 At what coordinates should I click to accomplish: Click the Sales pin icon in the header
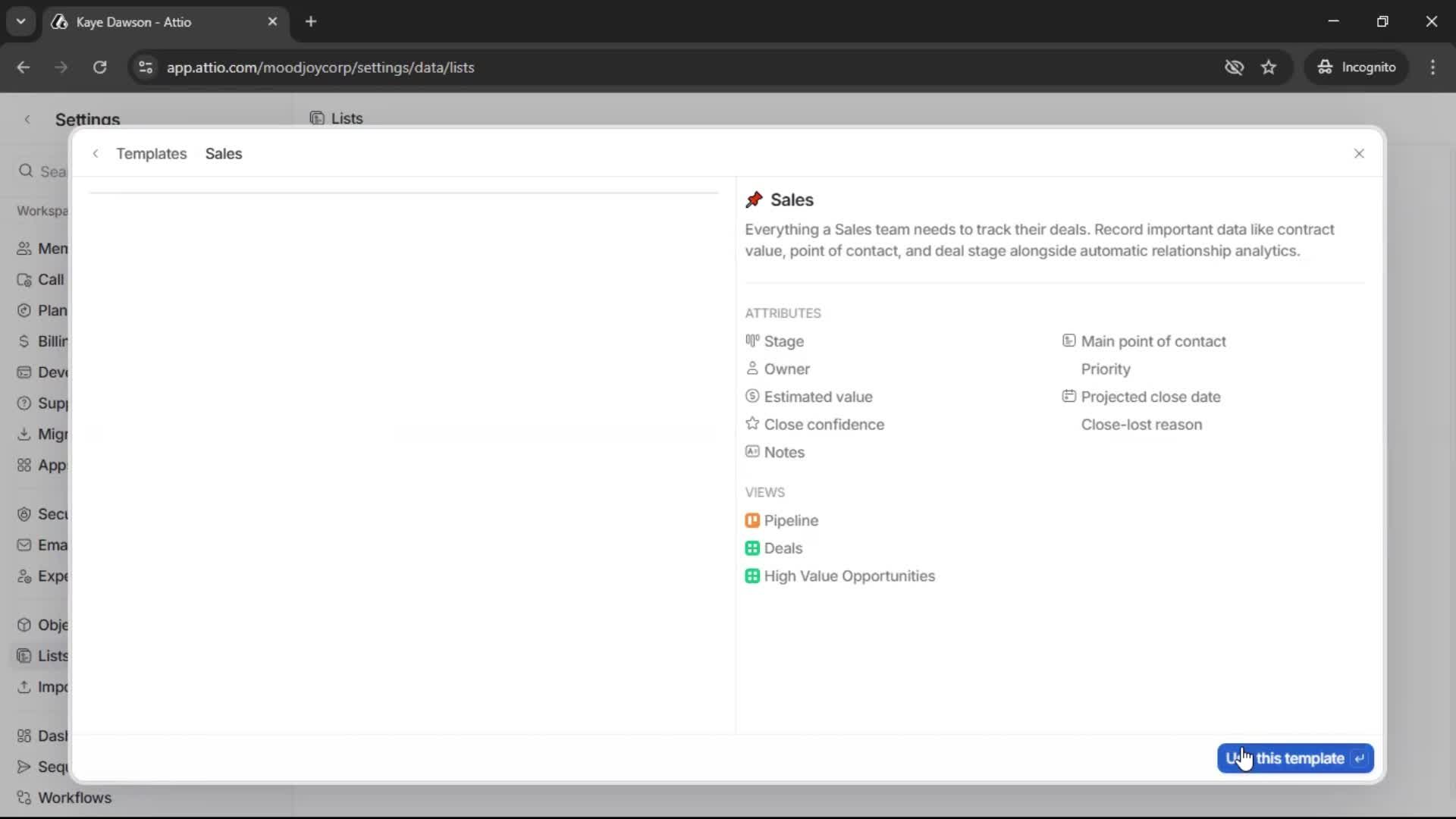pos(754,199)
